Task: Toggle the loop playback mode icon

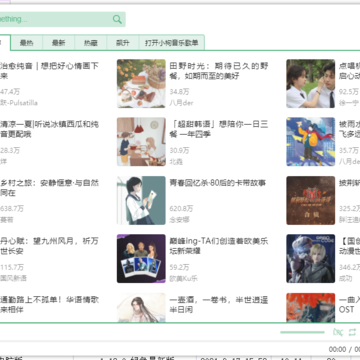Action: point(352,332)
